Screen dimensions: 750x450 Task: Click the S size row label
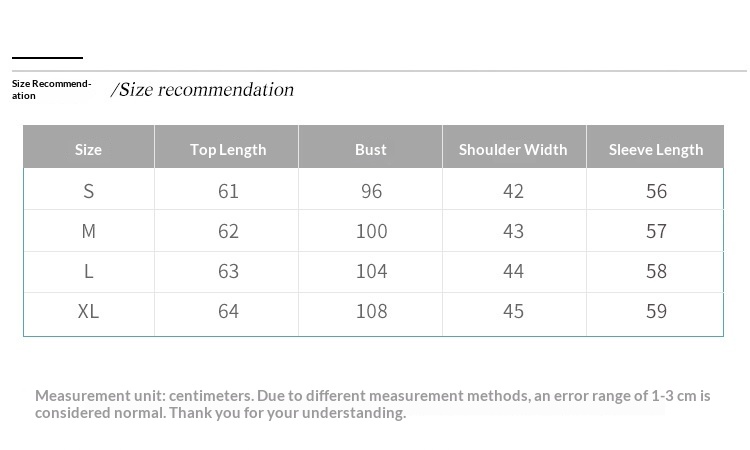[88, 191]
